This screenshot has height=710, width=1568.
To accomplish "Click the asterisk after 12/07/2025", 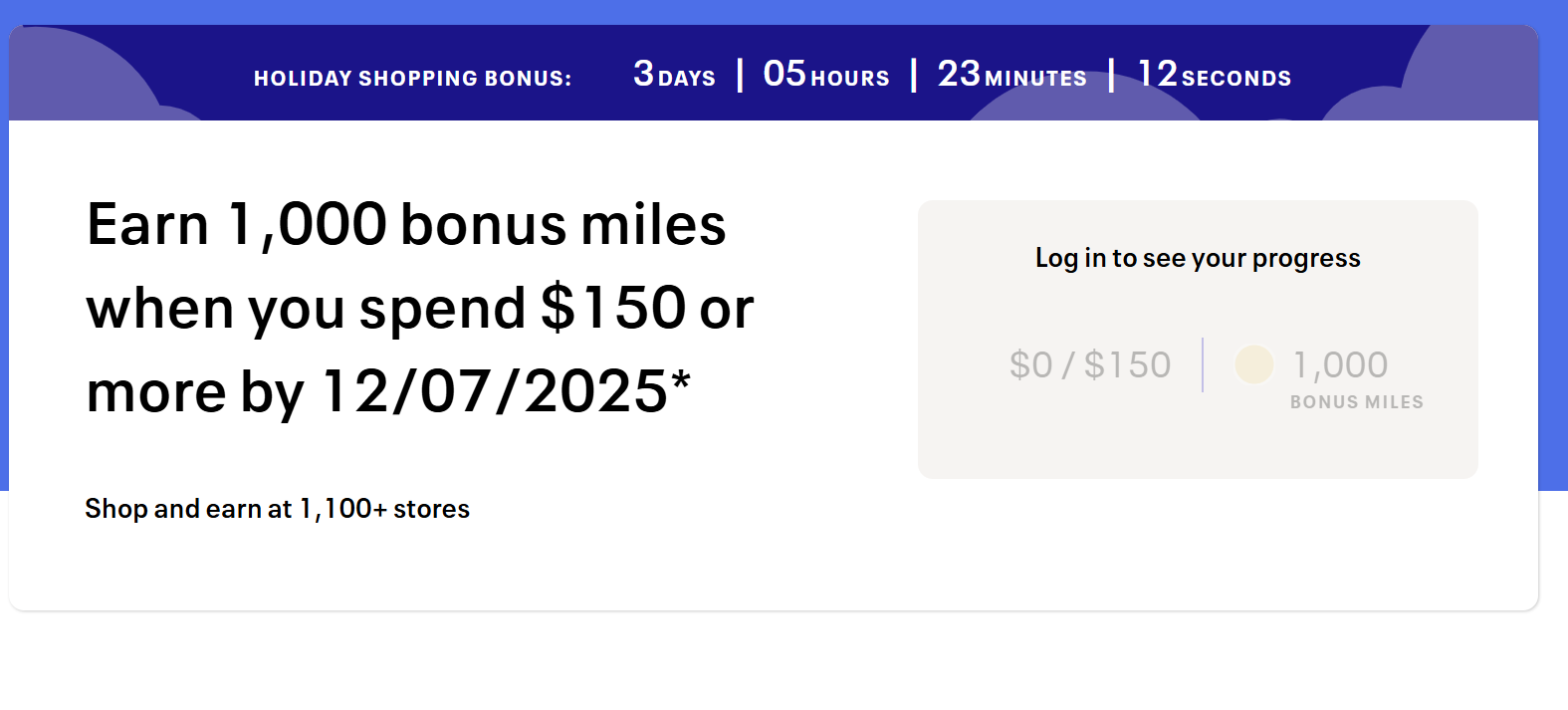I will point(681,381).
